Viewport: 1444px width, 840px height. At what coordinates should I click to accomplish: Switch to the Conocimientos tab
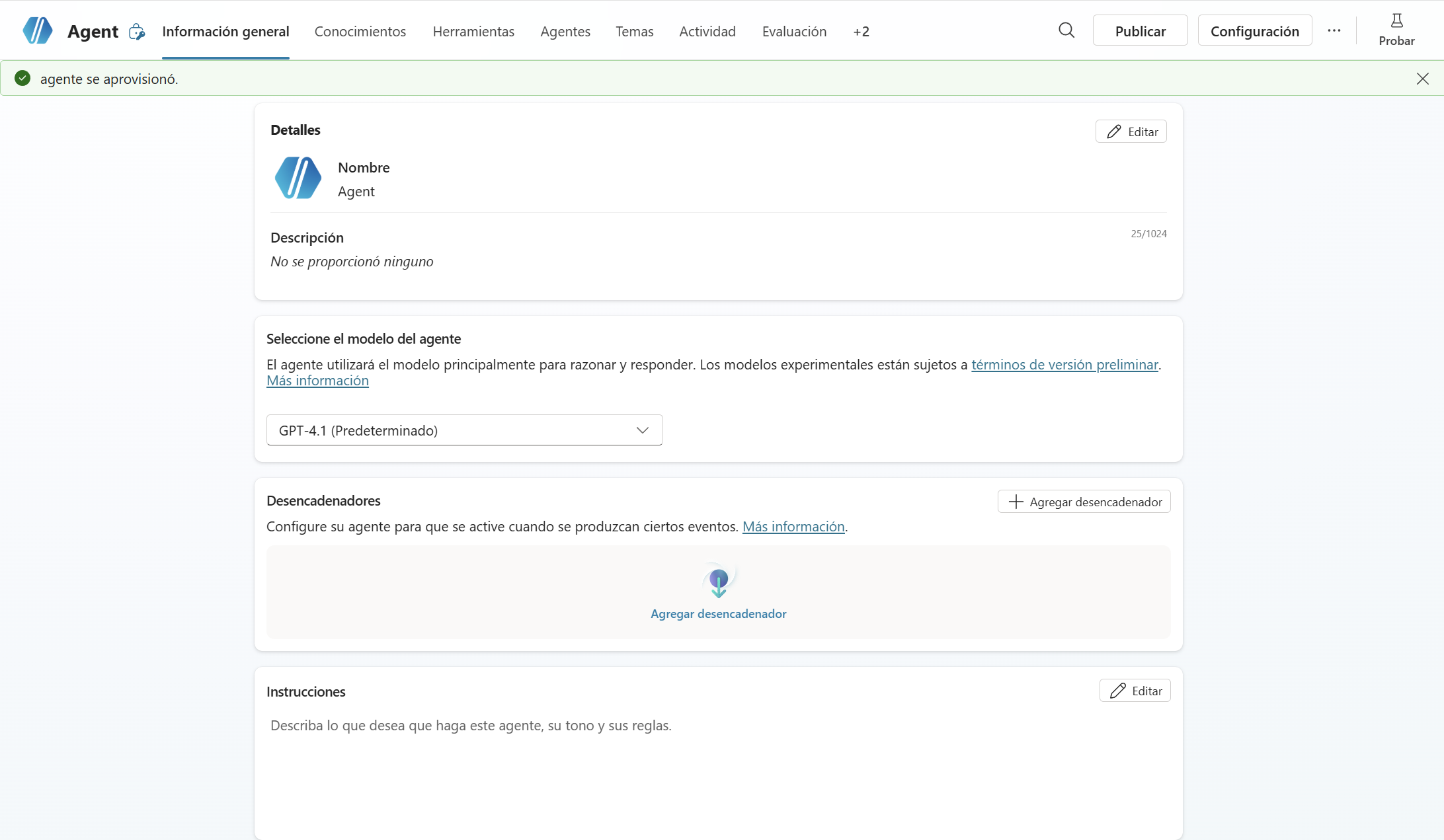point(360,32)
